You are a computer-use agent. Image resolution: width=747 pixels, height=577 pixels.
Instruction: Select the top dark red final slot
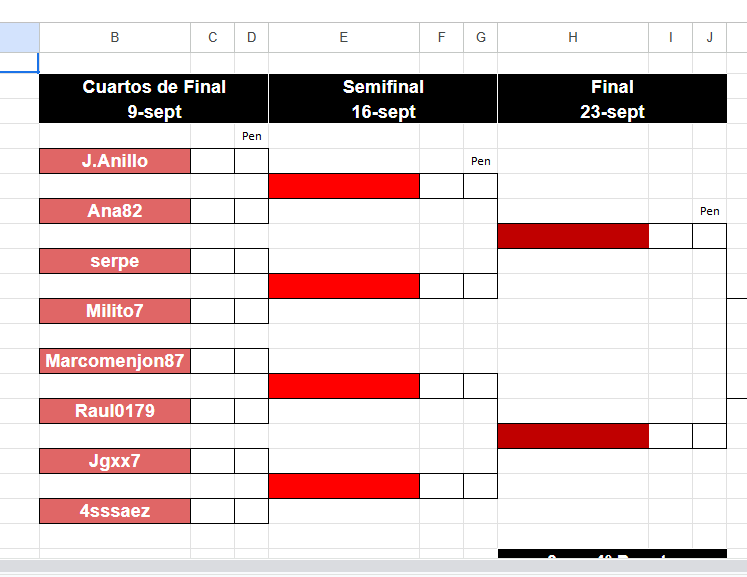point(573,236)
